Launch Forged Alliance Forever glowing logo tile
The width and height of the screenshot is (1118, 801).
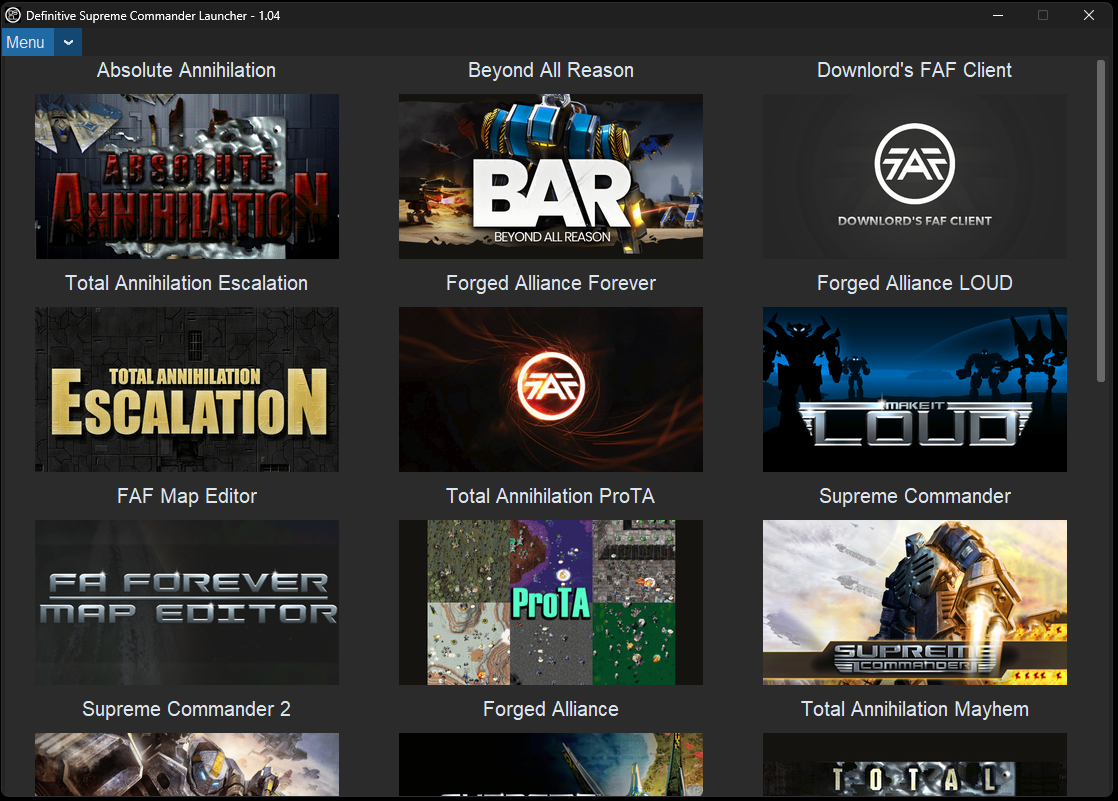click(550, 389)
